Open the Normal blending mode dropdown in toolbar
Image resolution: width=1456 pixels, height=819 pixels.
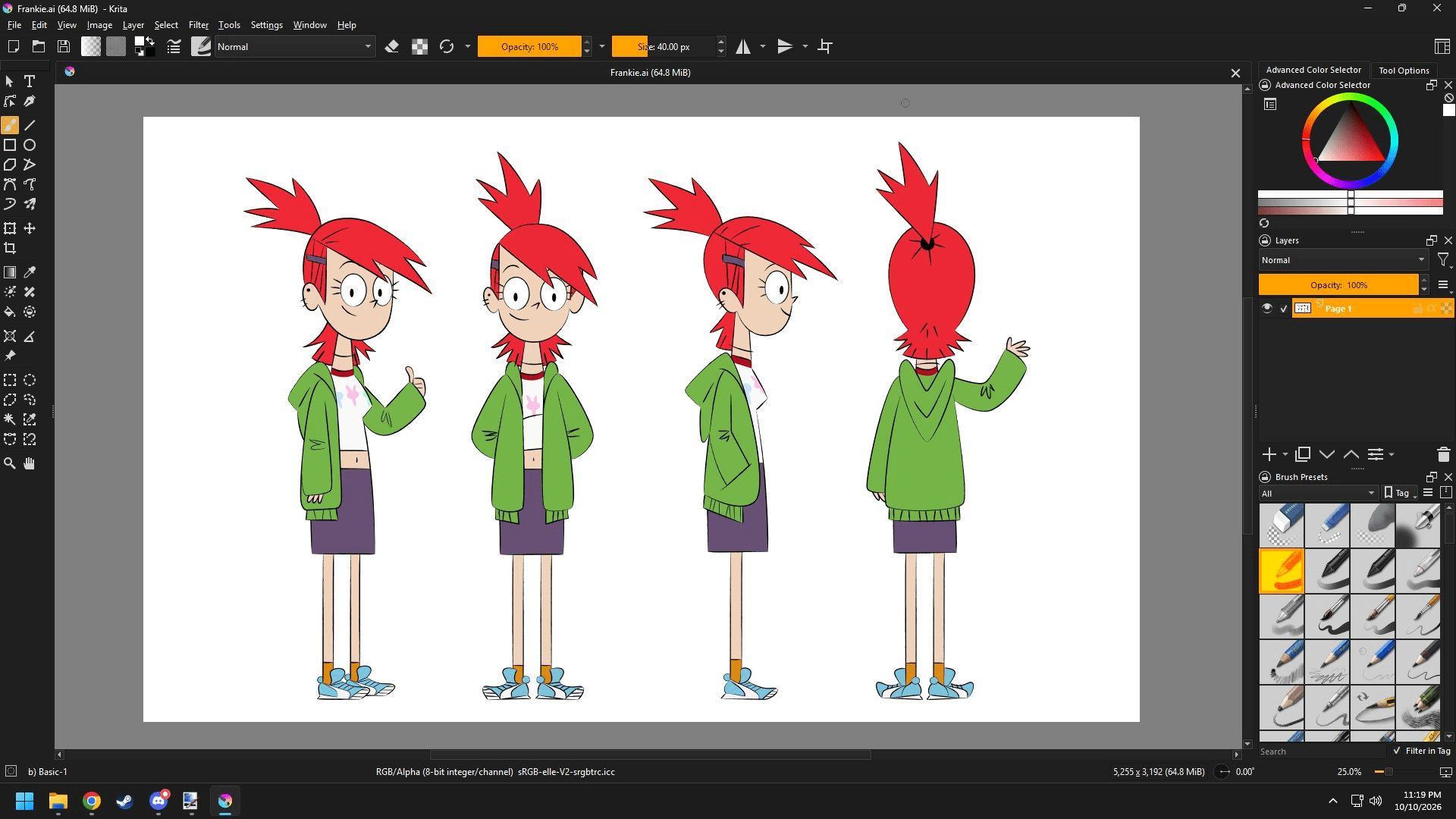(x=294, y=47)
